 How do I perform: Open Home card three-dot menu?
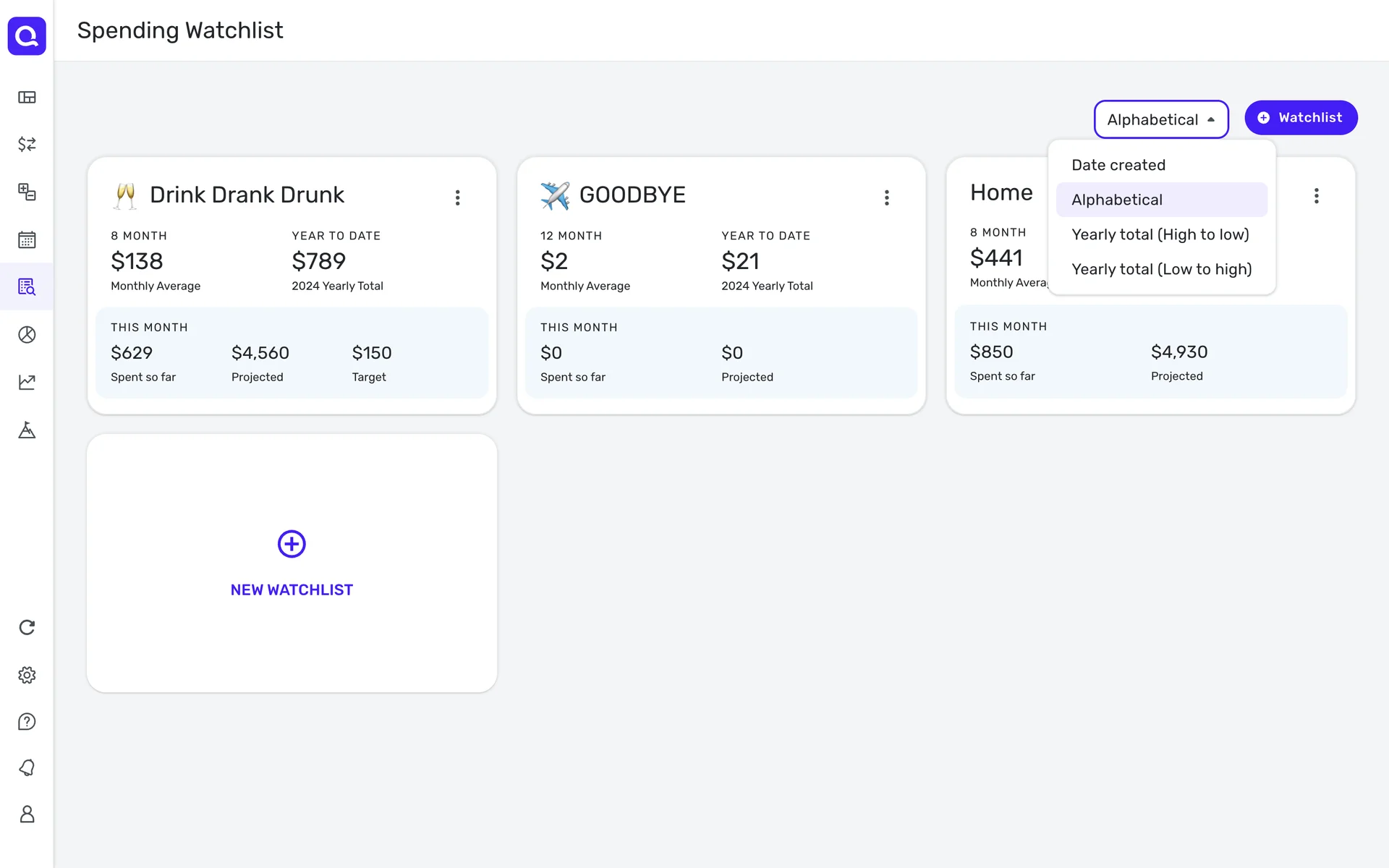[1316, 196]
